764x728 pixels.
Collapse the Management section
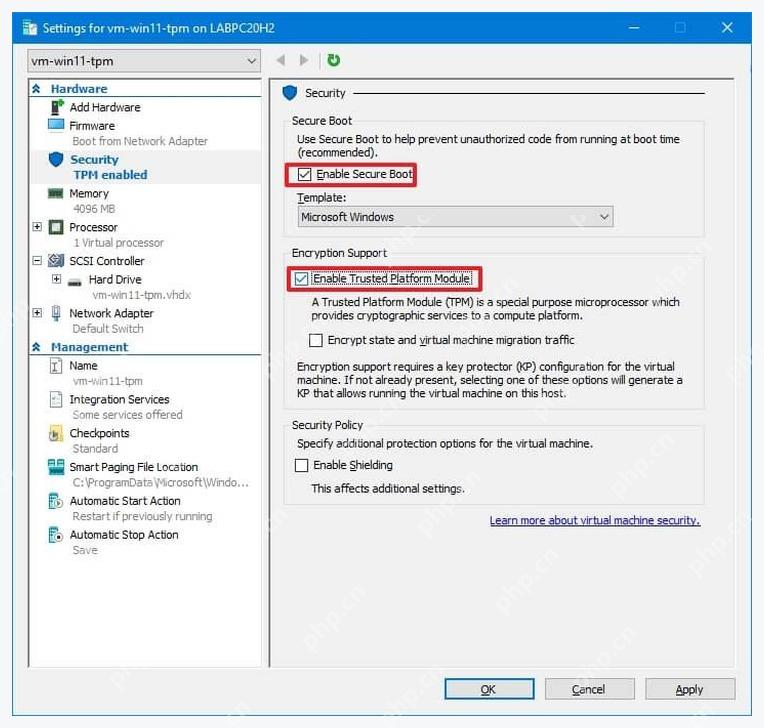[x=36, y=347]
